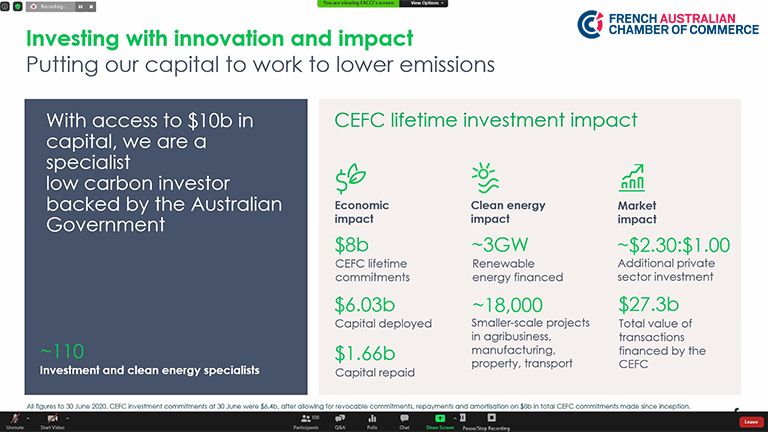
Task: Click the green encryption shield icon
Action: [17, 6]
